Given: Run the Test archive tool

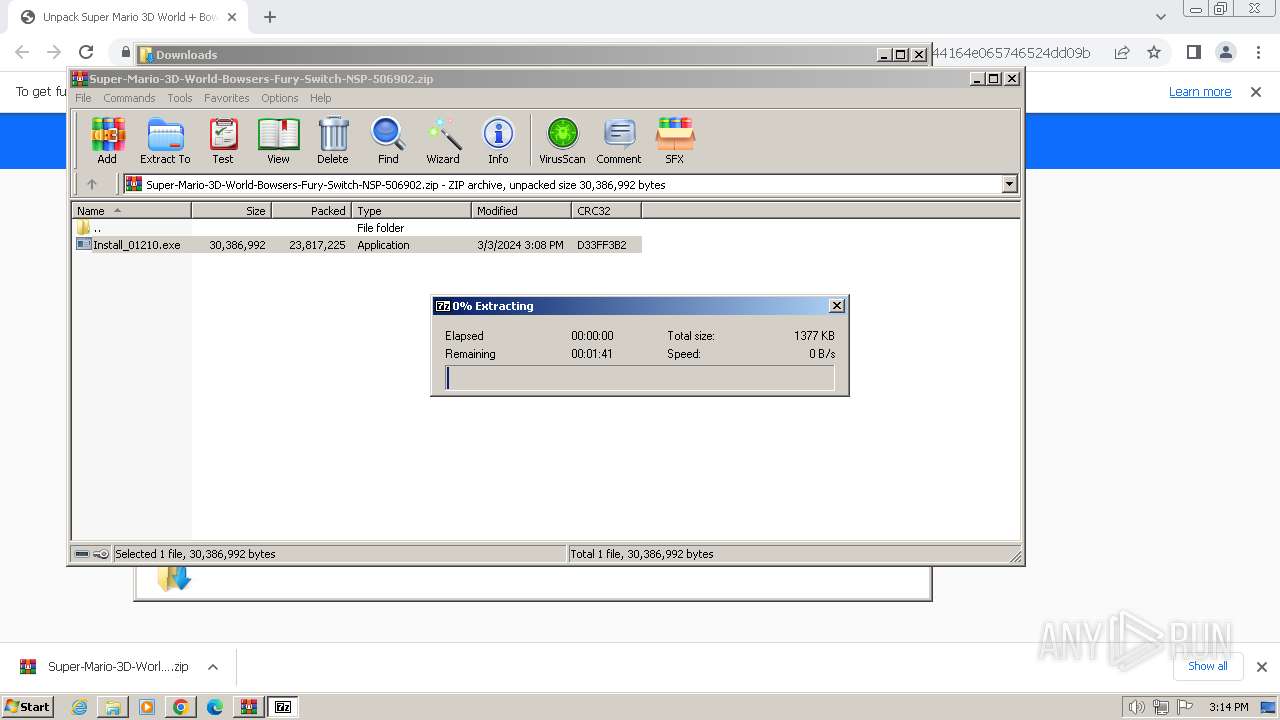Looking at the screenshot, I should pyautogui.click(x=223, y=140).
